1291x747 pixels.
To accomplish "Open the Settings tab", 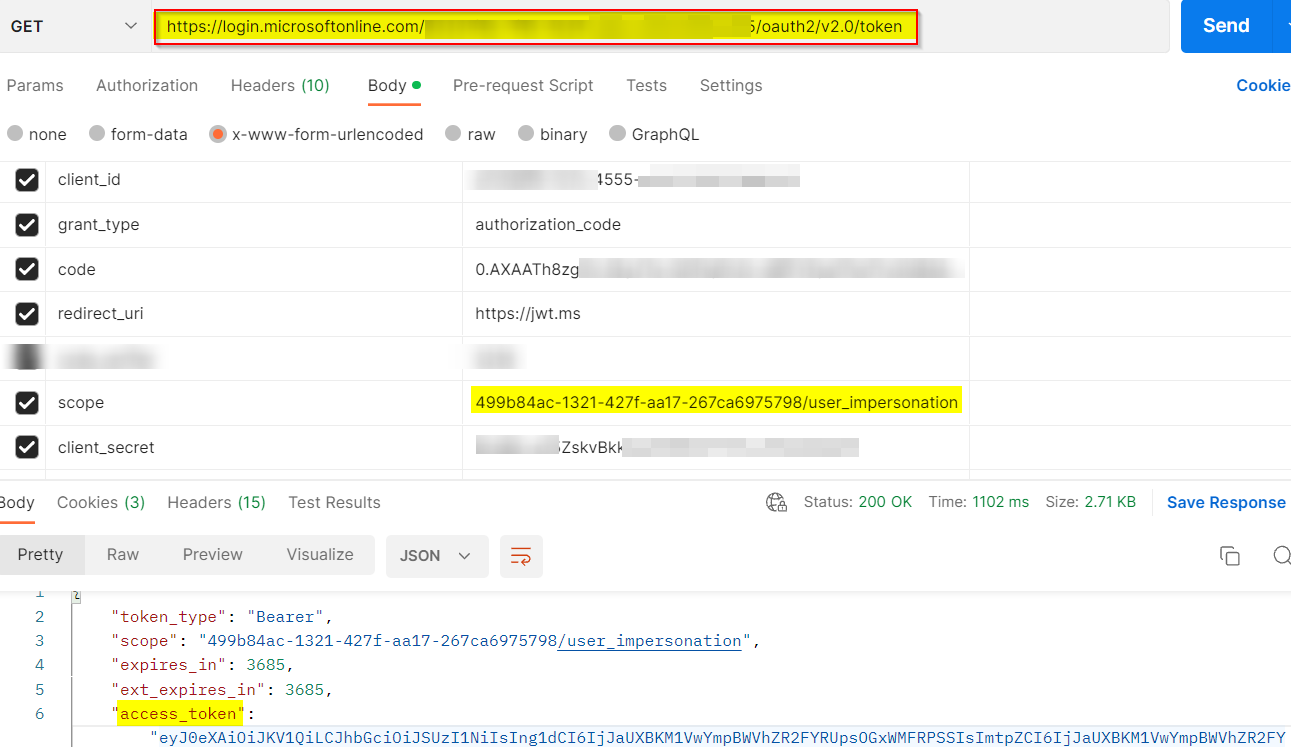I will tap(731, 86).
